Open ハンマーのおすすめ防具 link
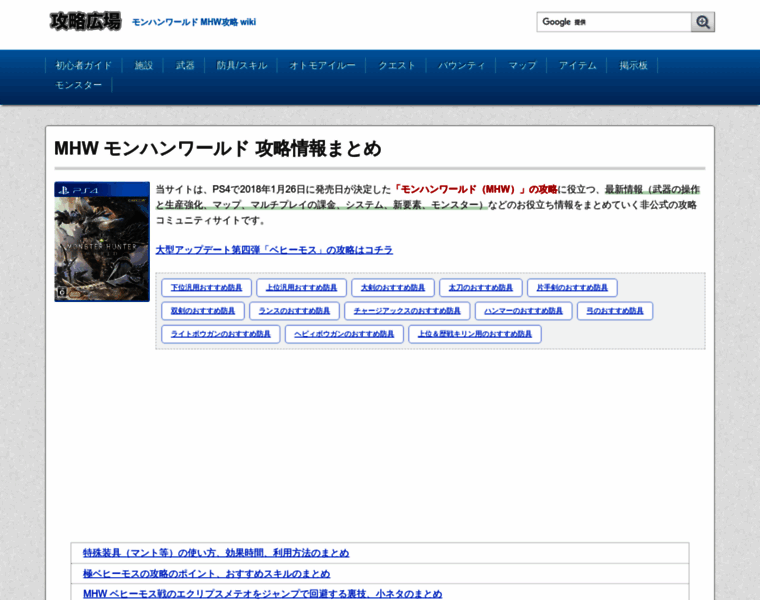760x600 pixels. [523, 311]
